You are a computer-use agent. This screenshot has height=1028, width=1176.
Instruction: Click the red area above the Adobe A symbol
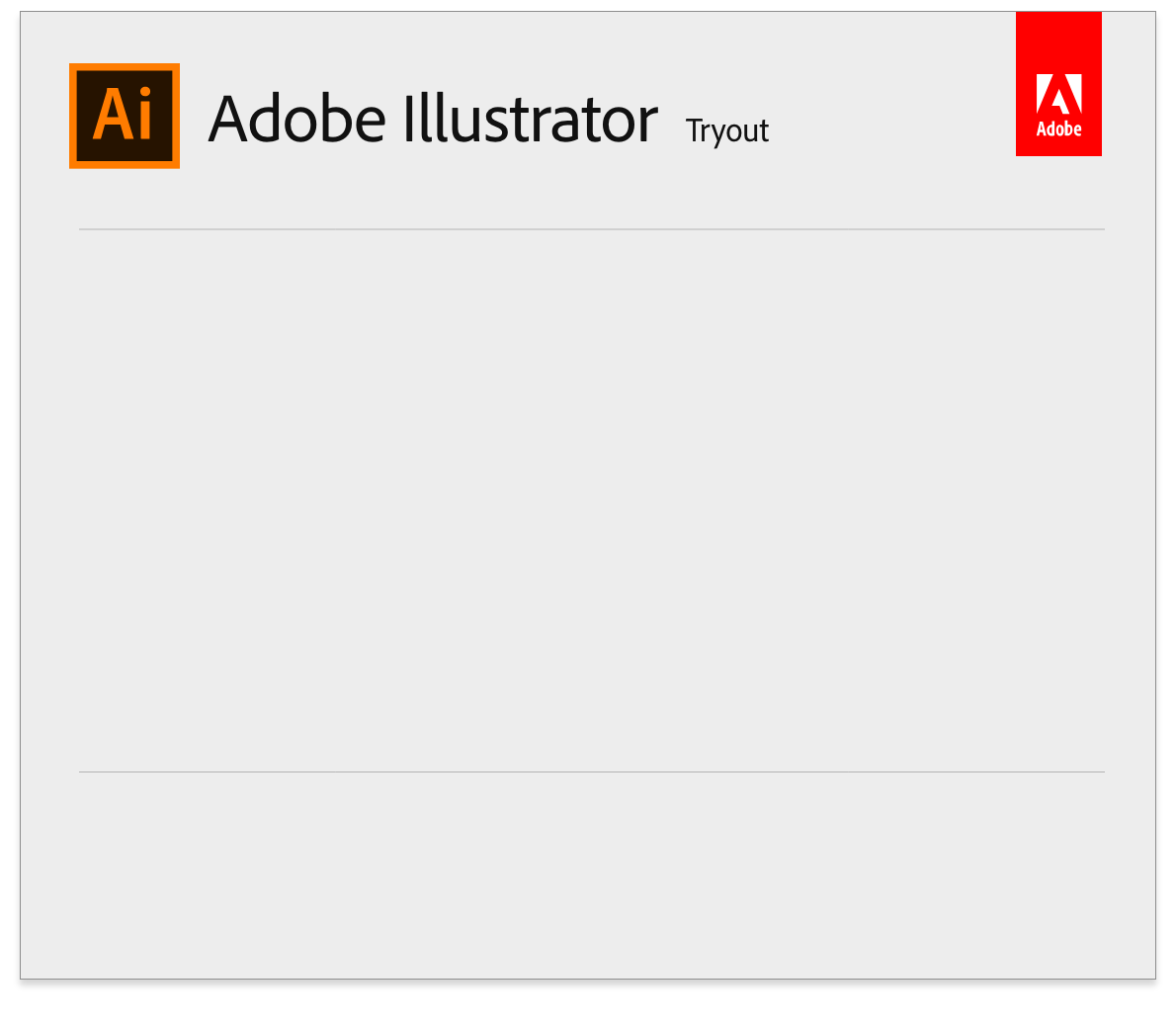(1058, 42)
